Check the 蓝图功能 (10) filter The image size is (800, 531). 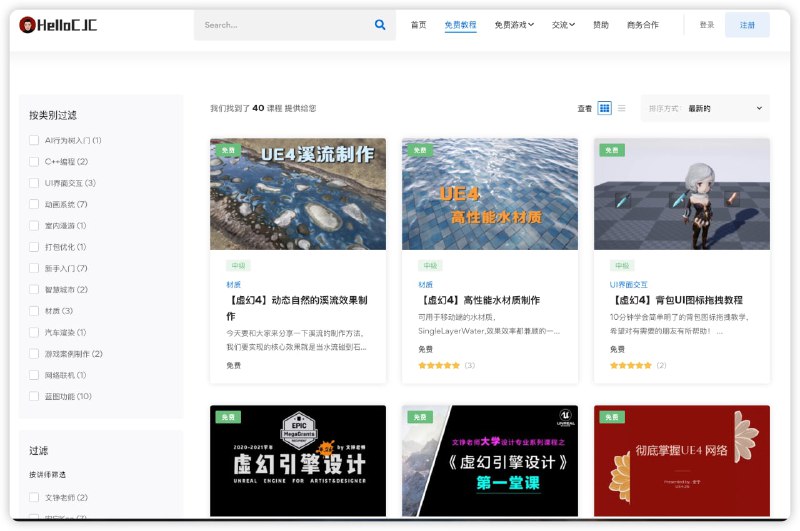point(34,396)
